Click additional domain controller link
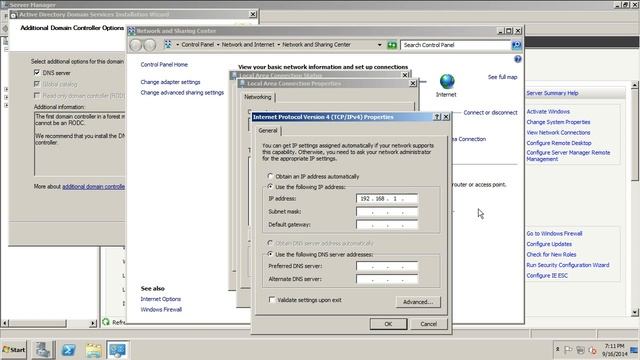Image resolution: width=640 pixels, height=360 pixels. [93, 187]
